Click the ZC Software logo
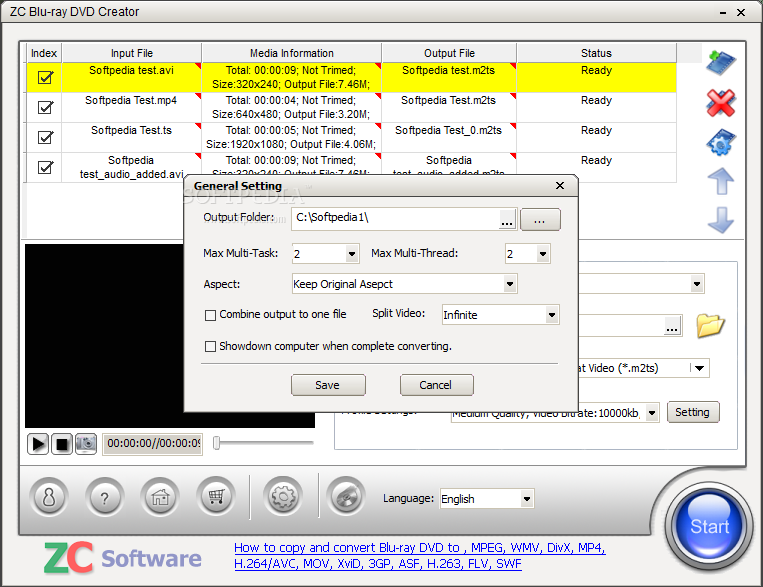The image size is (763, 587). [123, 558]
